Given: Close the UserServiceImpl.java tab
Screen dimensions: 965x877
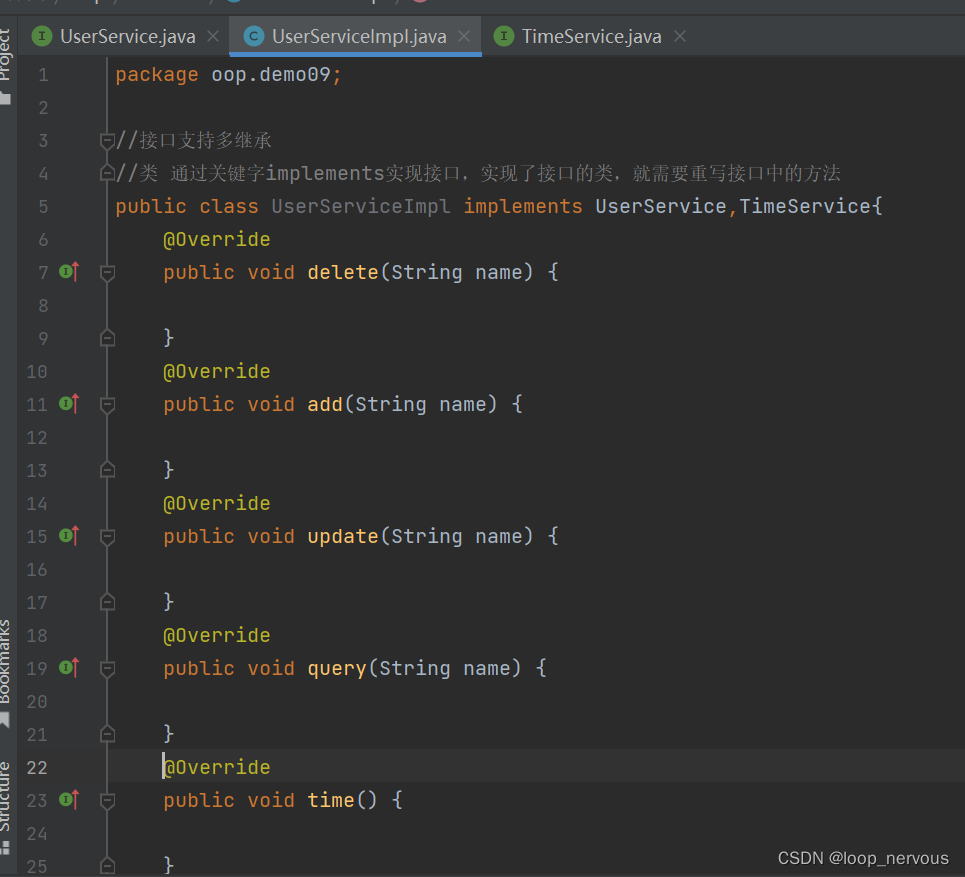Looking at the screenshot, I should (x=464, y=36).
